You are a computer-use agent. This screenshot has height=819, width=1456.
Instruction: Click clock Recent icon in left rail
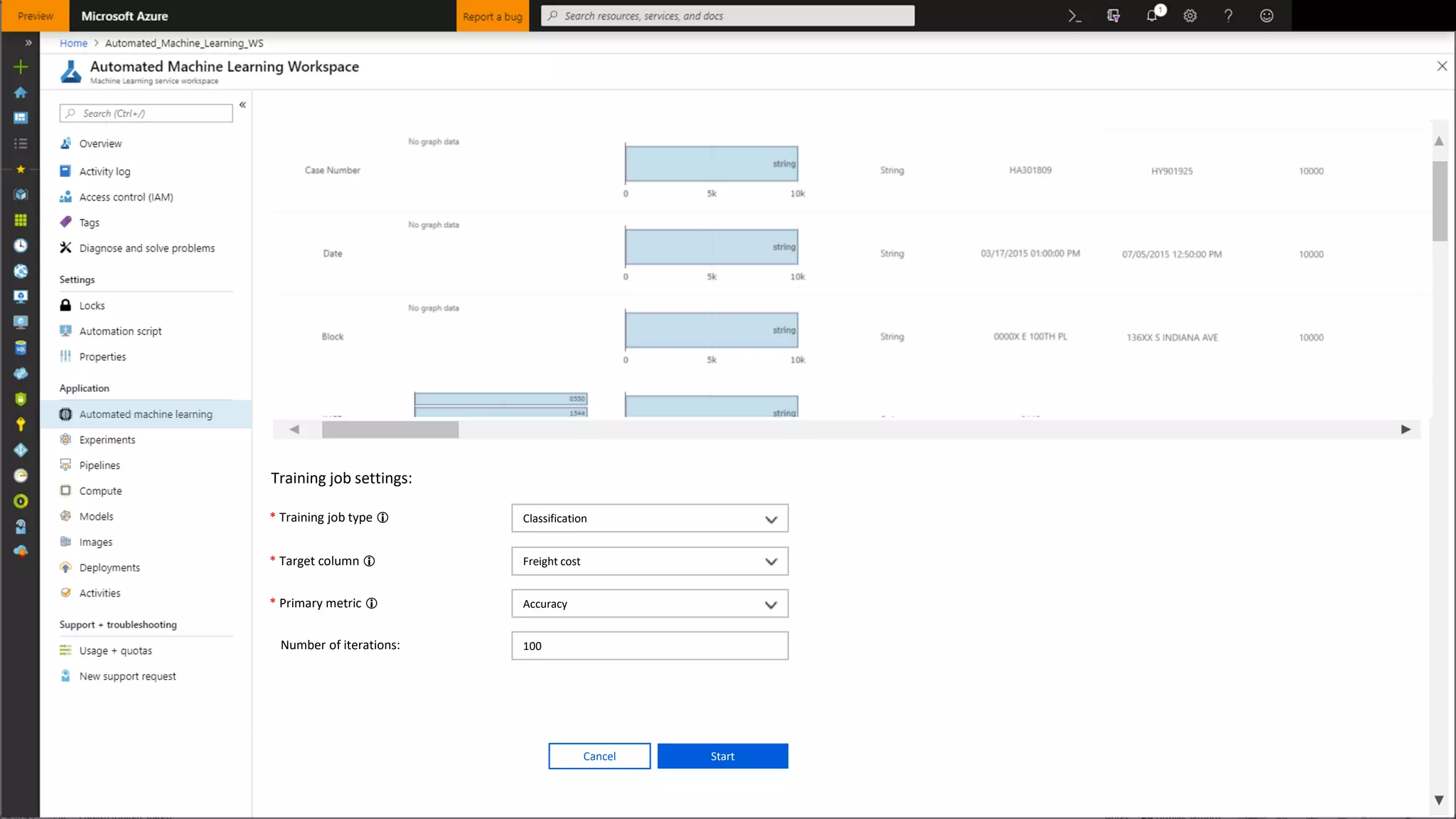point(21,245)
